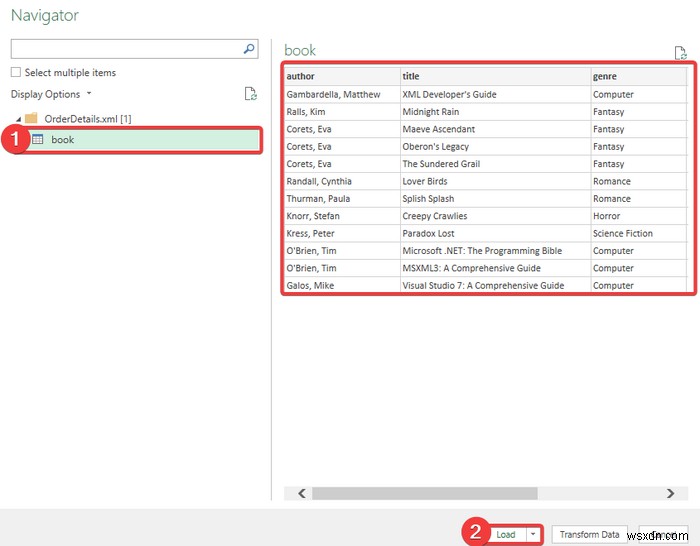Click the cell Knorr, Stefan
Viewport: 700px width, 546px height.
[x=342, y=216]
